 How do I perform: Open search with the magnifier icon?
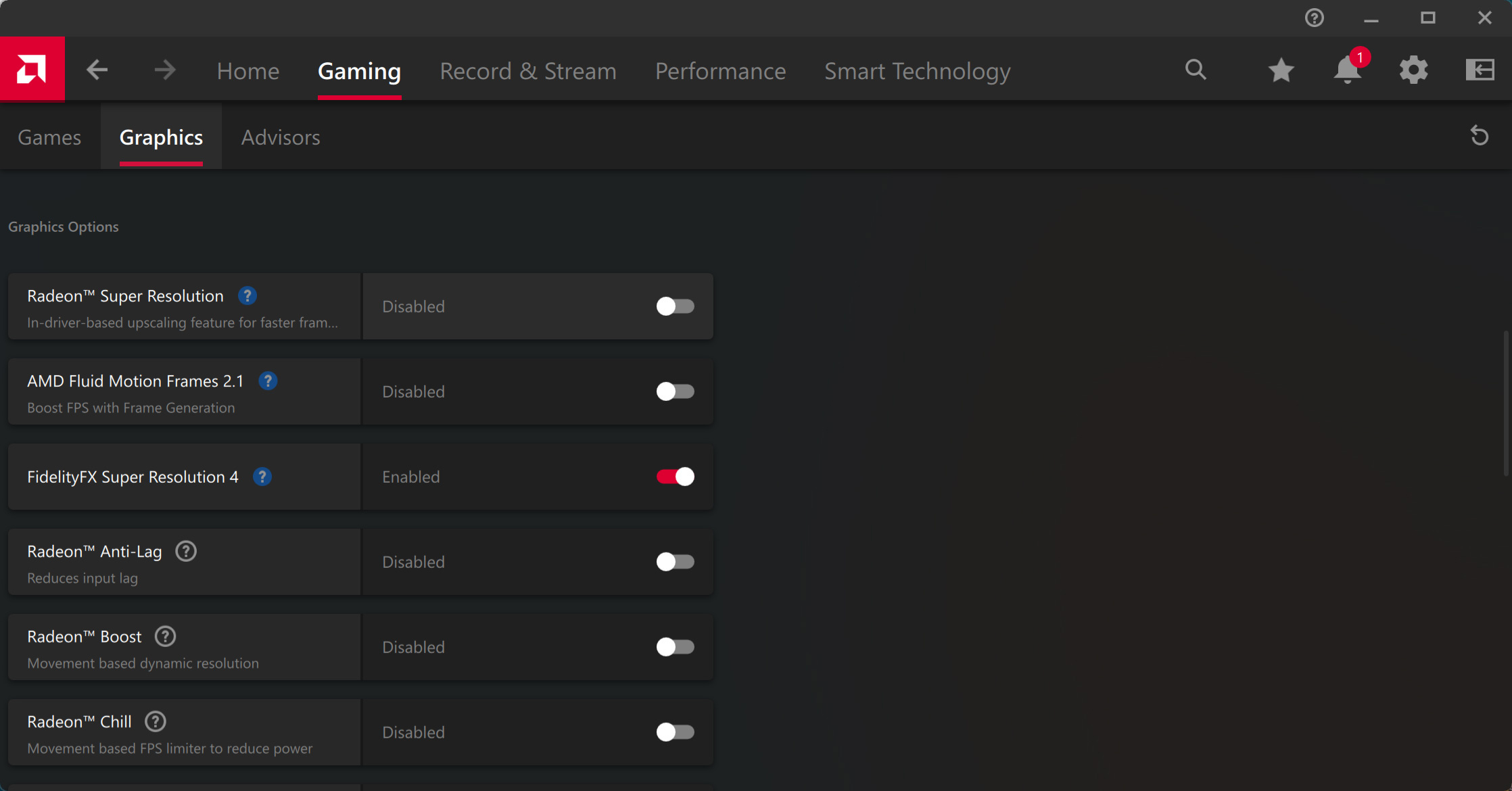(1196, 70)
